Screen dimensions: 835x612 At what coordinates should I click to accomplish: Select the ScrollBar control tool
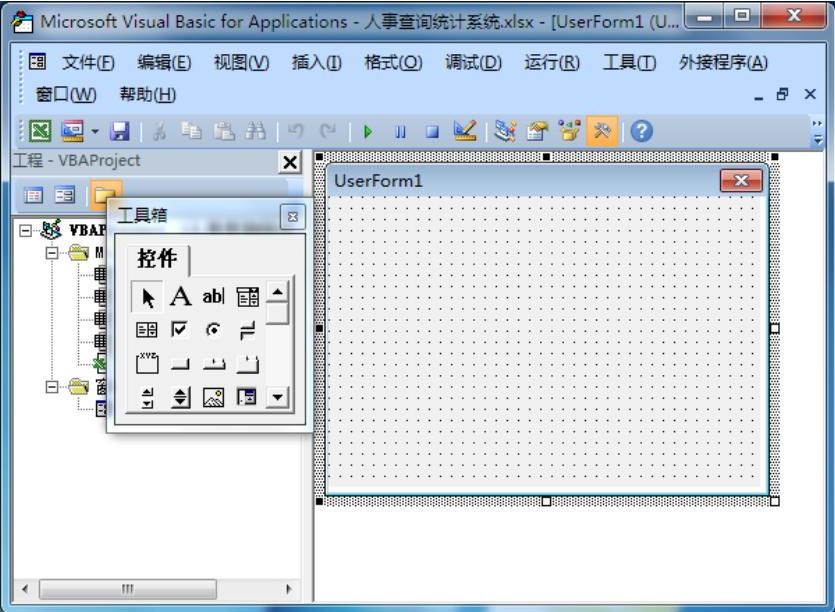coord(148,397)
